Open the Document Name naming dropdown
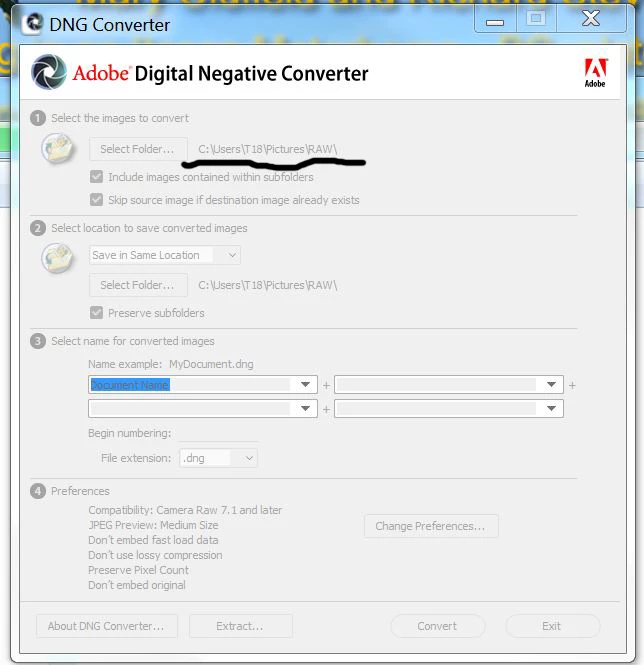The image size is (644, 665). pyautogui.click(x=305, y=385)
